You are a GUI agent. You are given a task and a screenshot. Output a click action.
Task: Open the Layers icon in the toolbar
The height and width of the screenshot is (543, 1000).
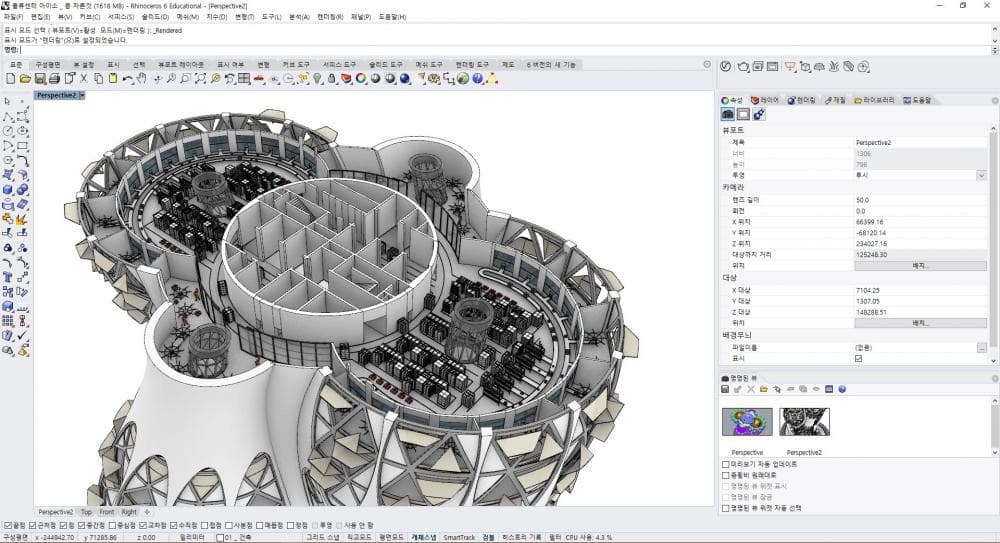[346, 78]
